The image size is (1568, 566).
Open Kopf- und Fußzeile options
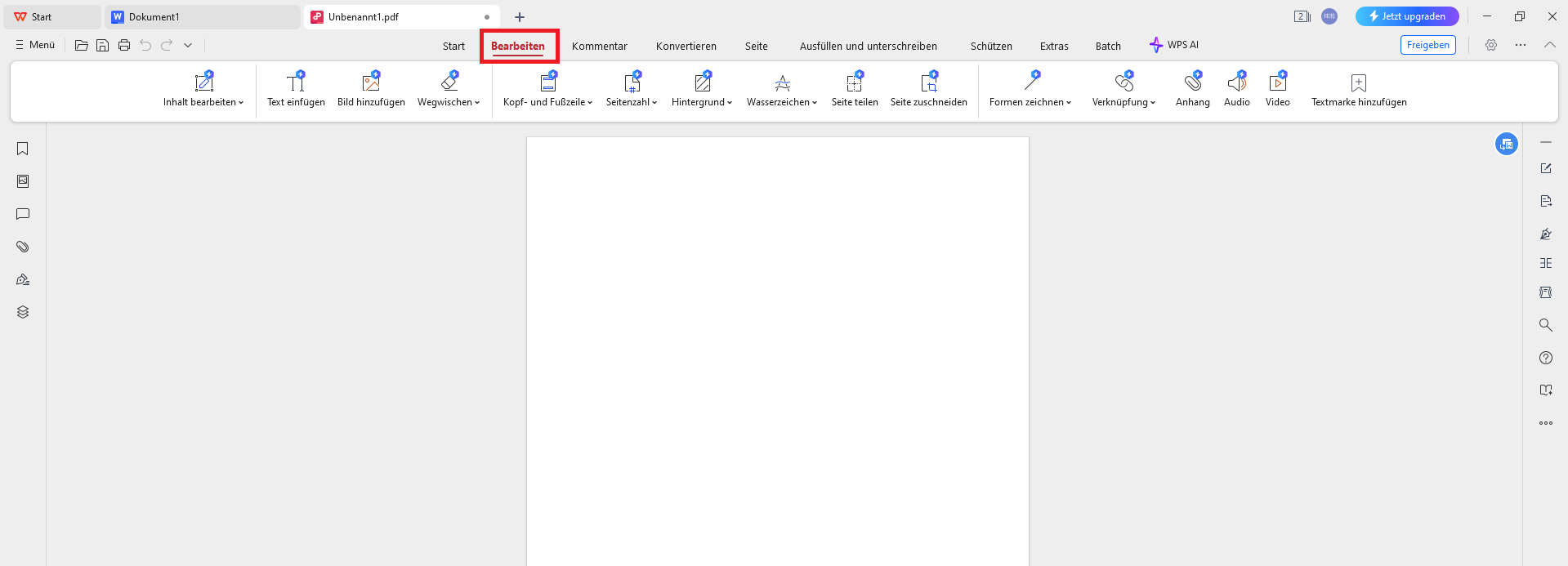pos(547,91)
